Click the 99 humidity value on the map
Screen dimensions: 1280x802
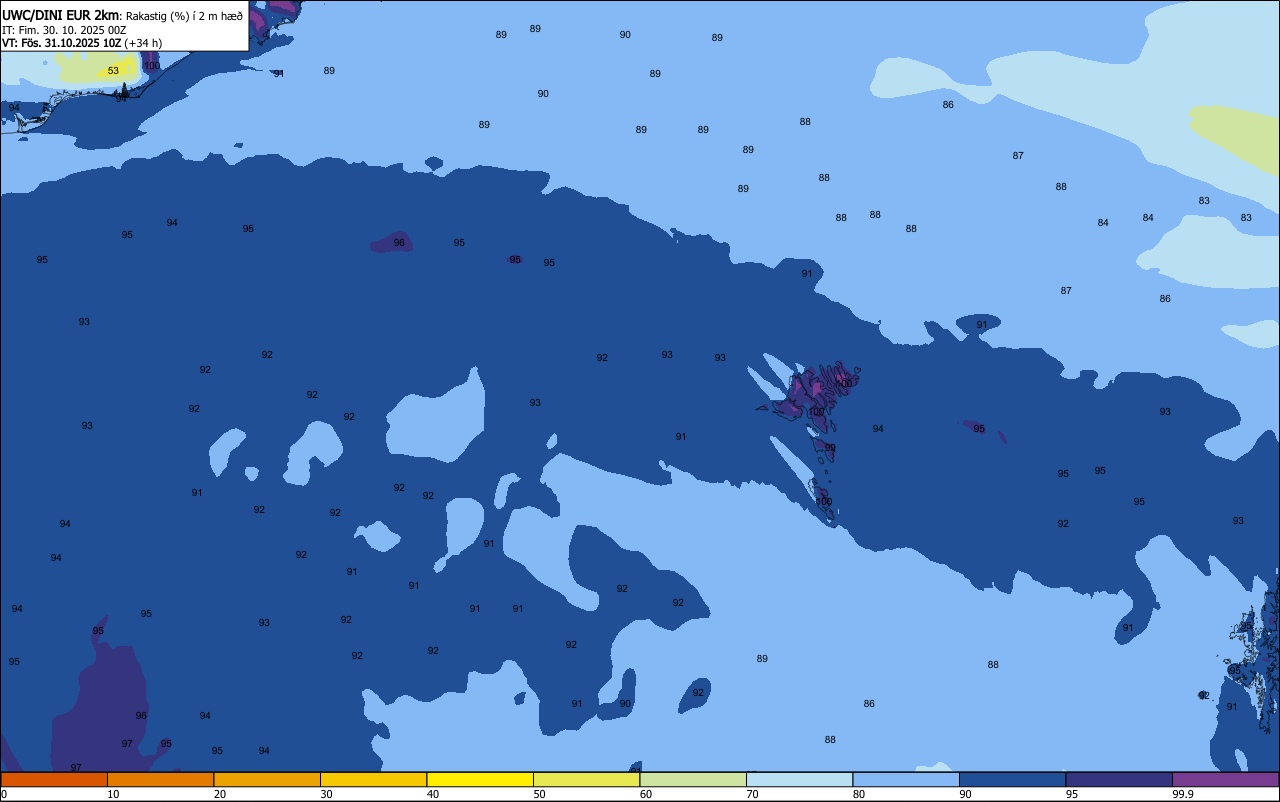click(830, 448)
